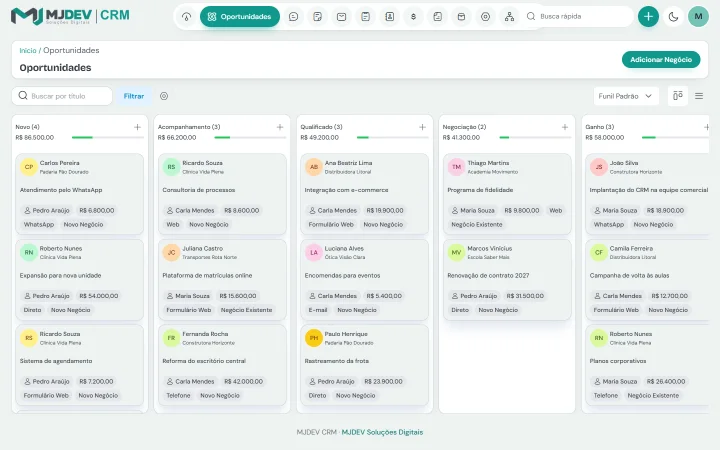720x450 pixels.
Task: Open the box archive icon in navbar
Action: pos(461,17)
